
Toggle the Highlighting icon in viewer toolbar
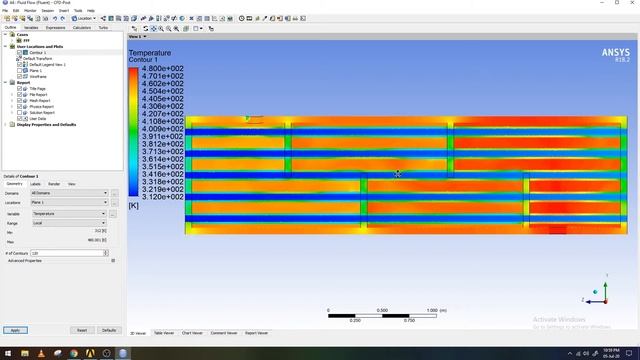186,29
